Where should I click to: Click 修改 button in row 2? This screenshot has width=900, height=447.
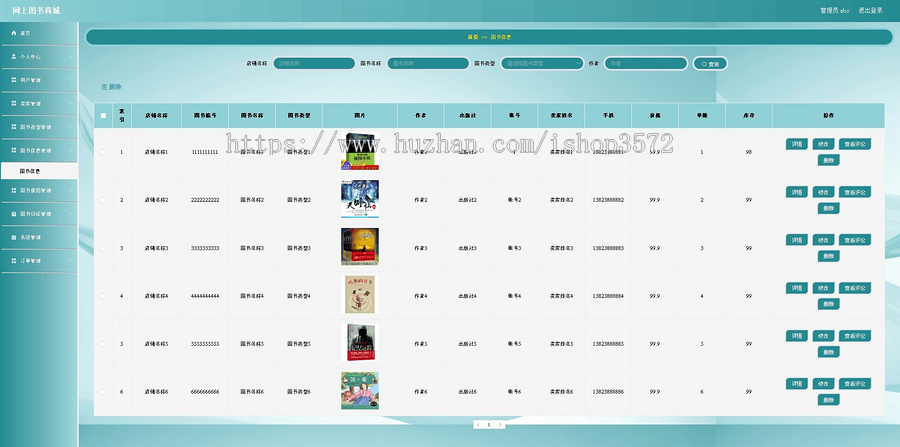click(823, 192)
